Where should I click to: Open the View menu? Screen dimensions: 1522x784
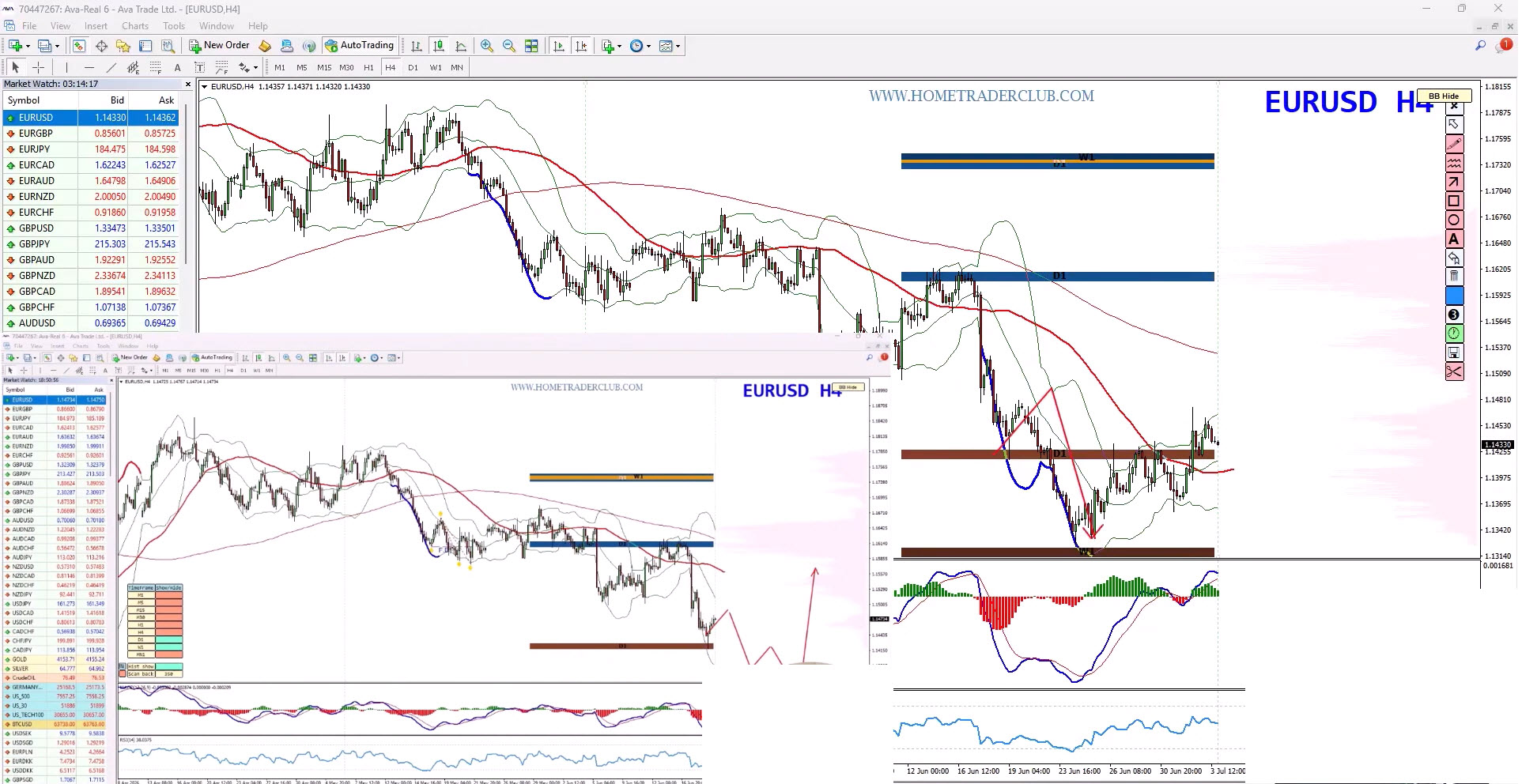[x=61, y=26]
